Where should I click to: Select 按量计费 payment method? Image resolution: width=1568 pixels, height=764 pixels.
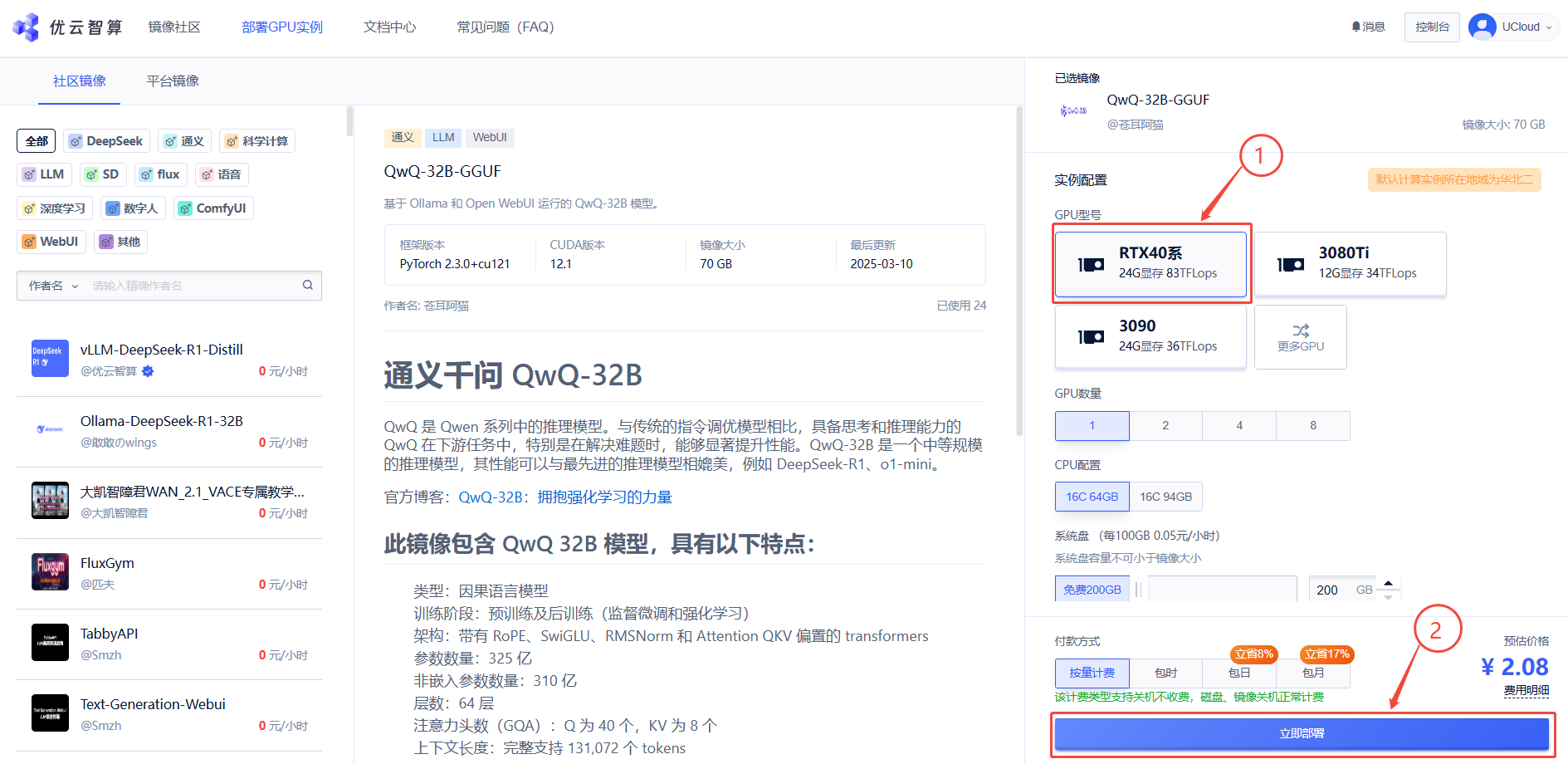pos(1092,673)
